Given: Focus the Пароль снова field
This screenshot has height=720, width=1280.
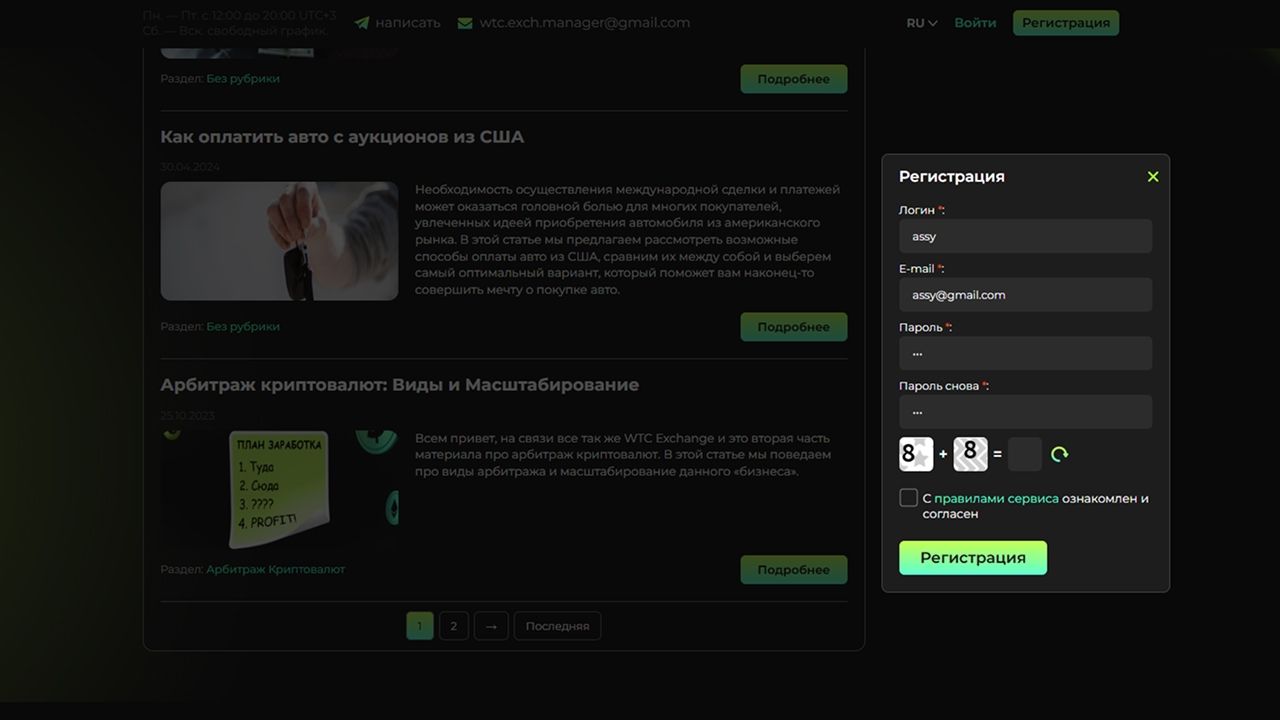Looking at the screenshot, I should [x=1025, y=412].
